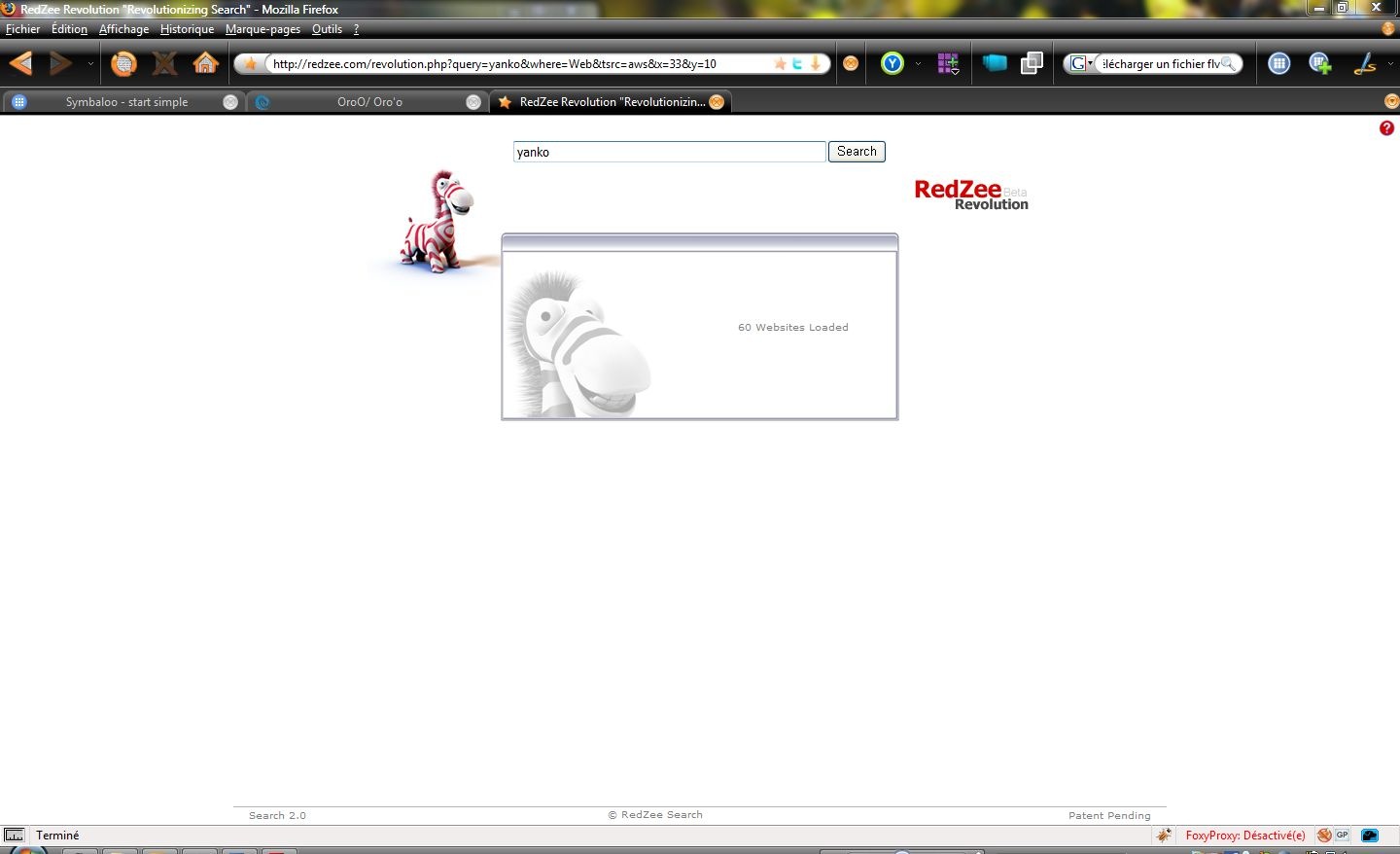1400x854 pixels.
Task: Open the Marque-pages menu
Action: pos(262,29)
